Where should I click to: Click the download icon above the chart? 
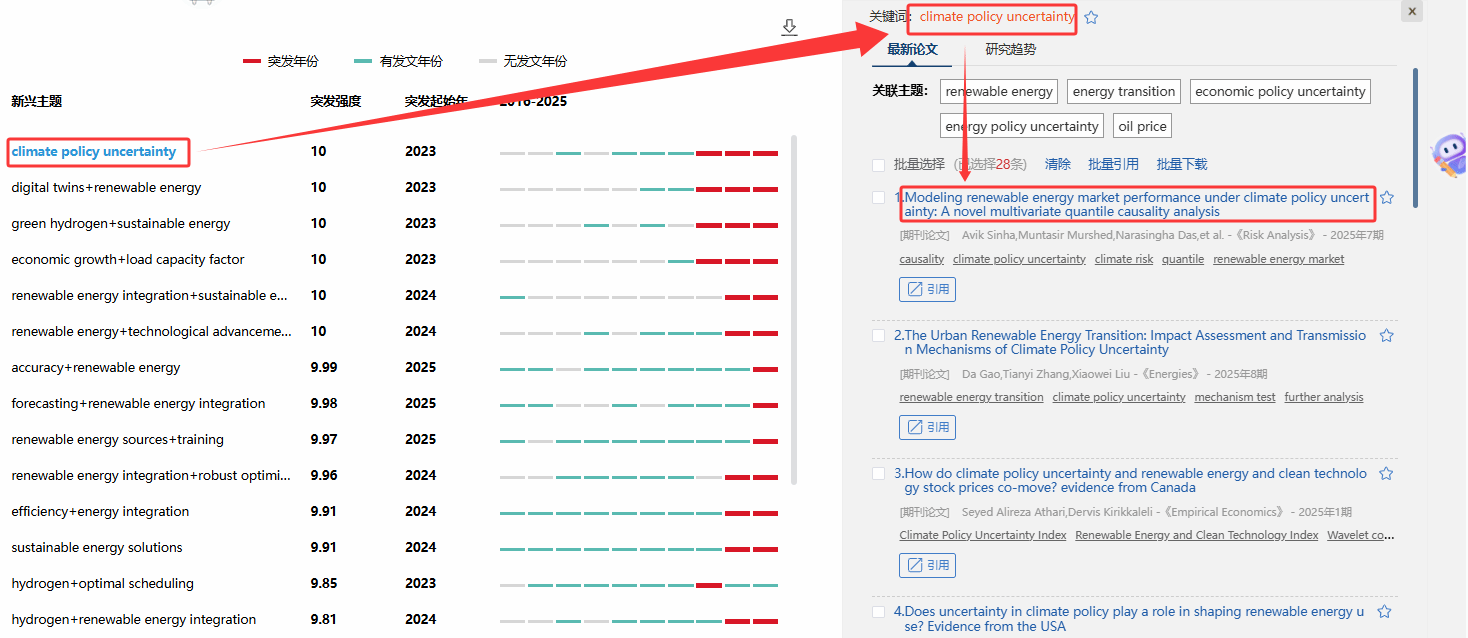click(x=789, y=27)
